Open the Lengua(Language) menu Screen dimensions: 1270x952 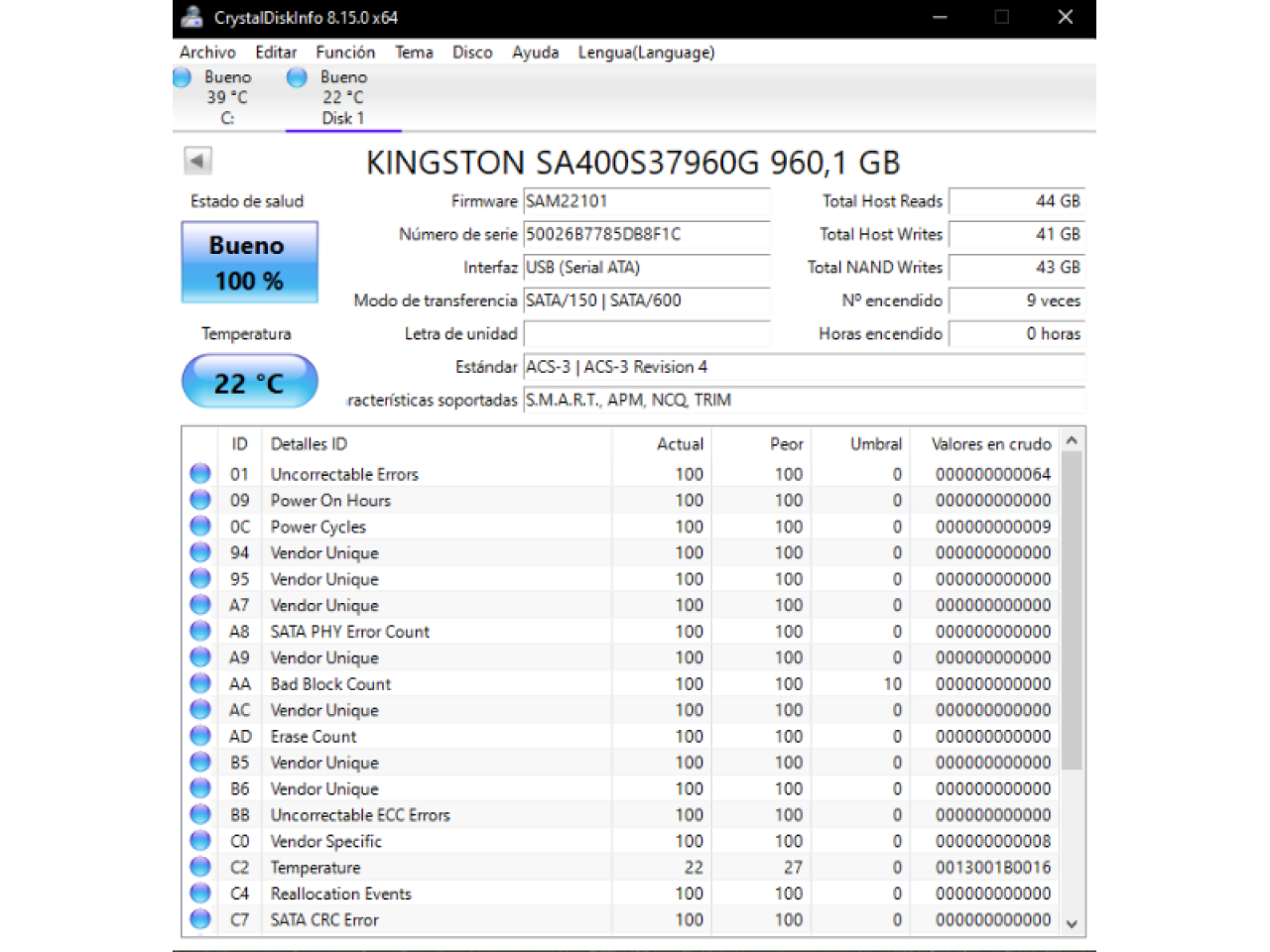(646, 53)
